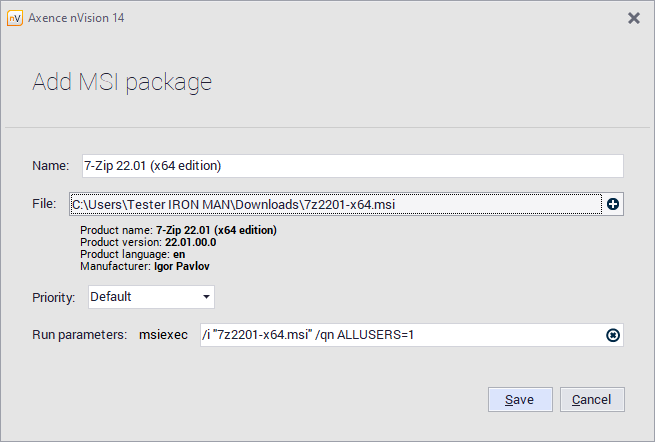The height and width of the screenshot is (442, 655).
Task: Focus the File path input field
Action: 335,204
